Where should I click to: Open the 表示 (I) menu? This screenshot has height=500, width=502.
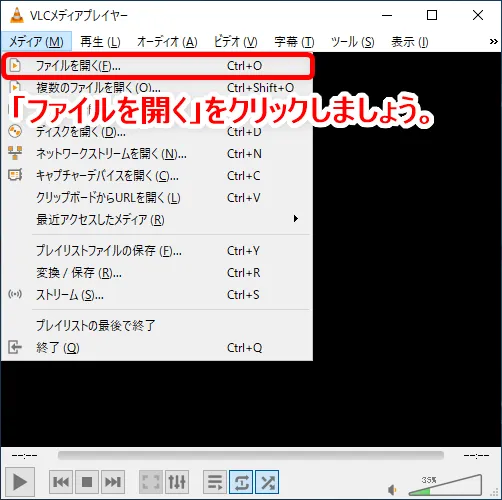click(x=410, y=42)
